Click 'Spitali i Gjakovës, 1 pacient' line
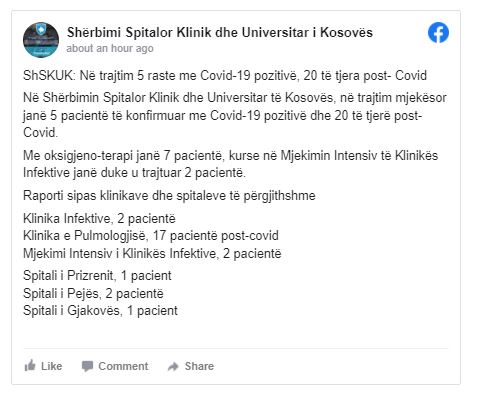Screen dimensions: 483x393 pos(100,311)
